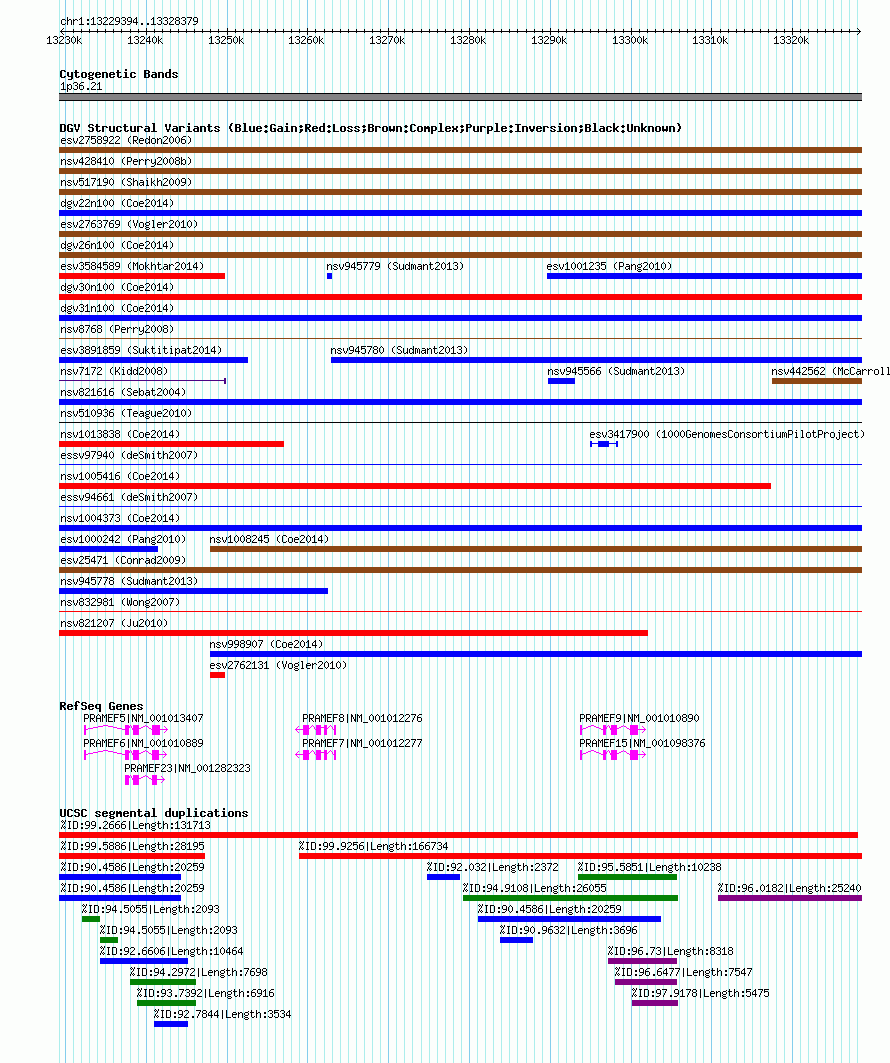The image size is (890, 1063).
Task: Open esv3891859 (Suktitipat2014) variant
Action: [141, 350]
